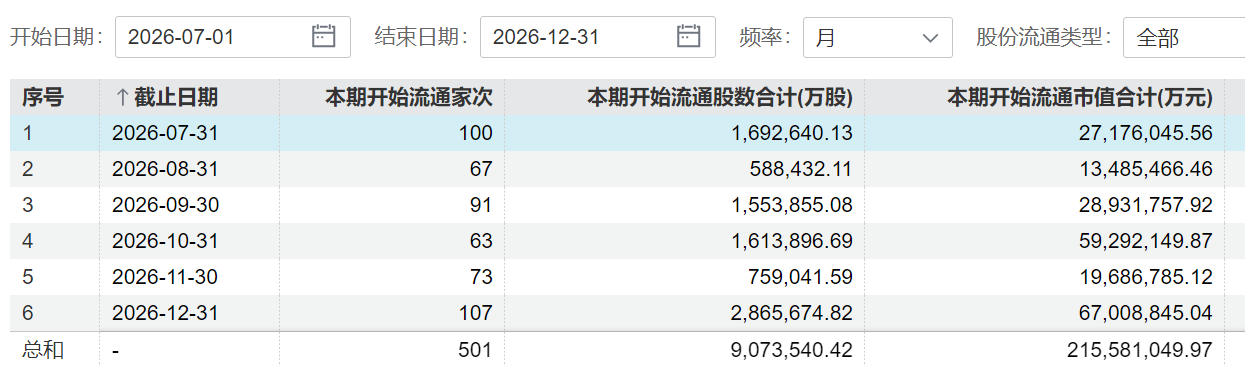Select date cell 2026-08-31

click(x=165, y=169)
